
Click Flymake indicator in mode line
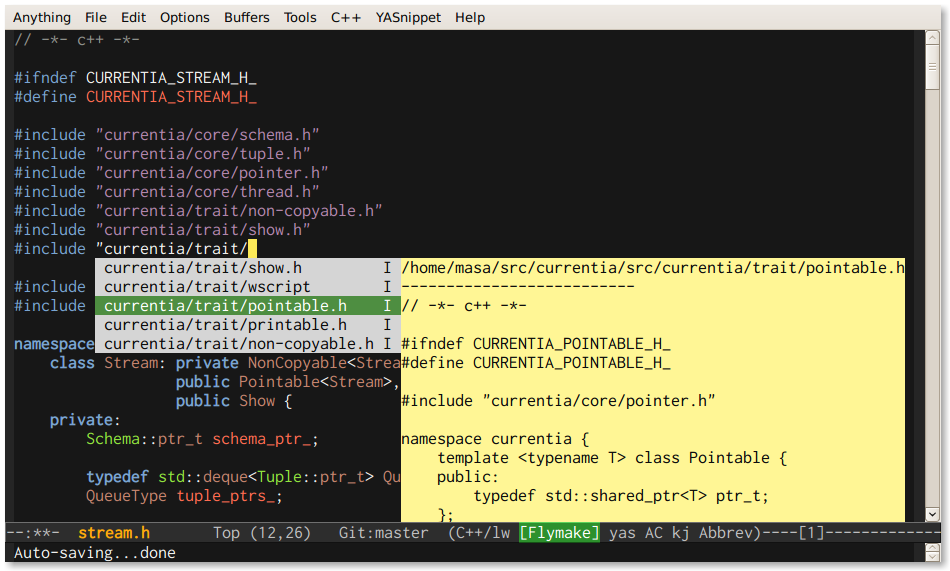(559, 533)
